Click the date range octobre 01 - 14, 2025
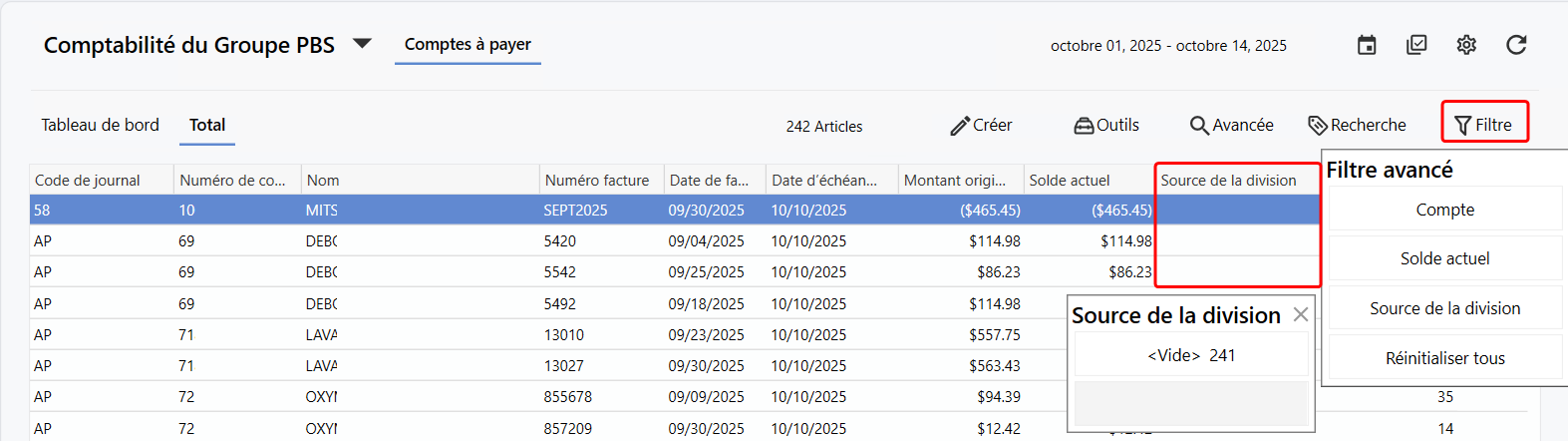This screenshot has height=441, width=1568. pyautogui.click(x=1168, y=46)
